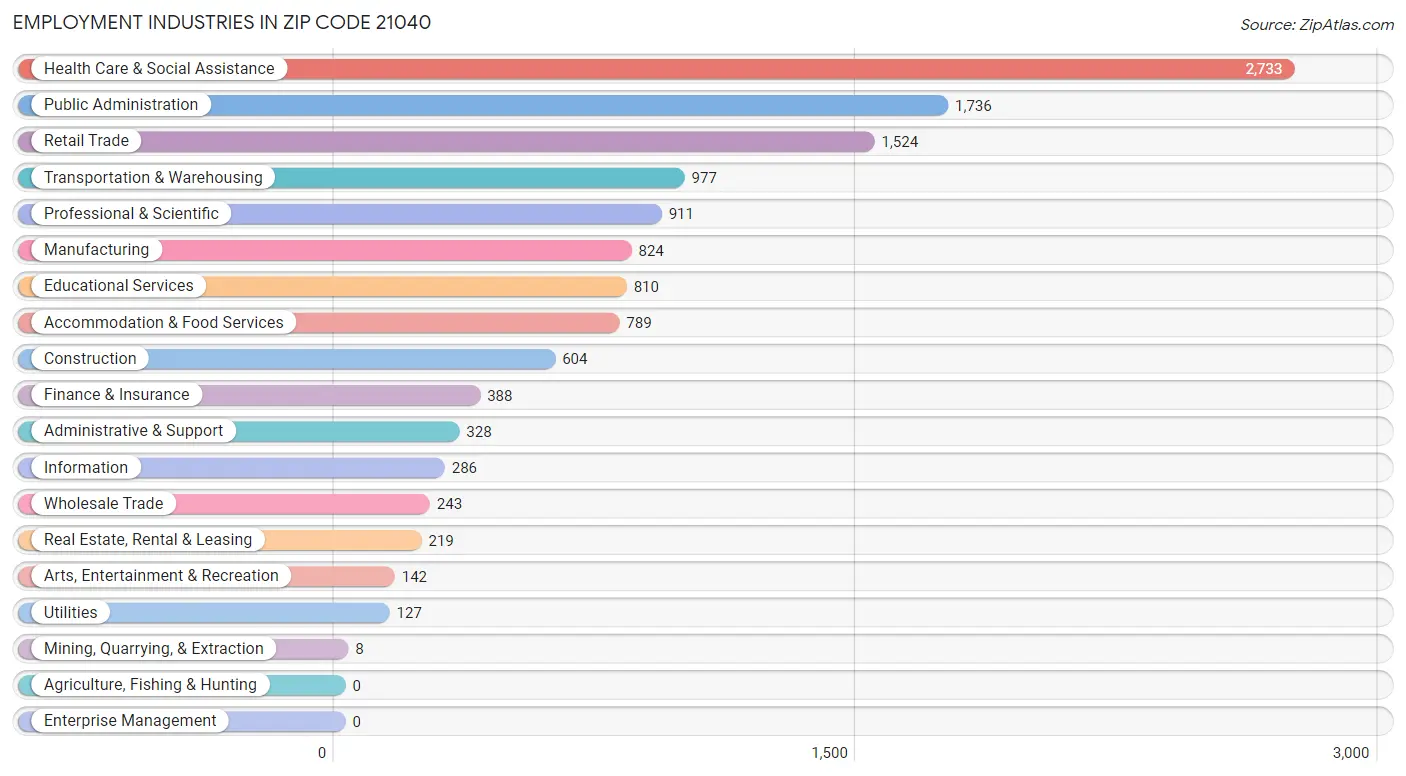Select the Utilities label

71,613
